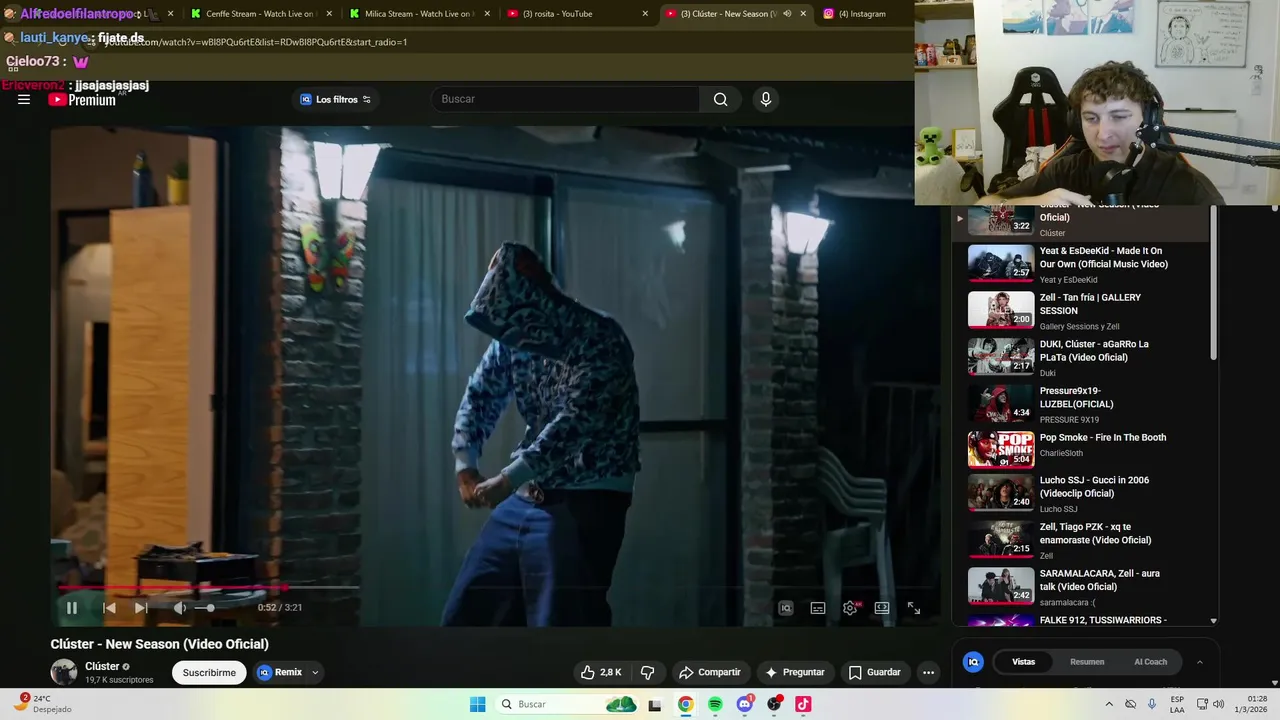Skip to previous video in player
This screenshot has width=1280, height=720.
click(109, 607)
